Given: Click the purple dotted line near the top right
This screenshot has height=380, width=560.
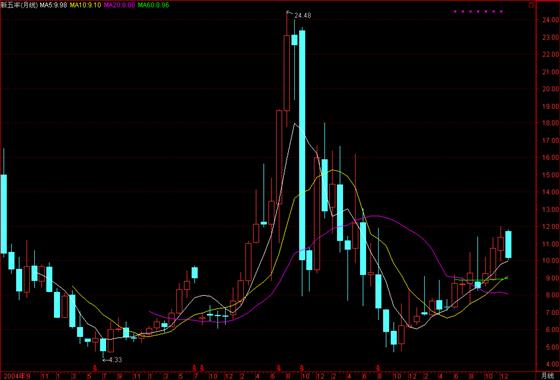Looking at the screenshot, I should pyautogui.click(x=478, y=12).
